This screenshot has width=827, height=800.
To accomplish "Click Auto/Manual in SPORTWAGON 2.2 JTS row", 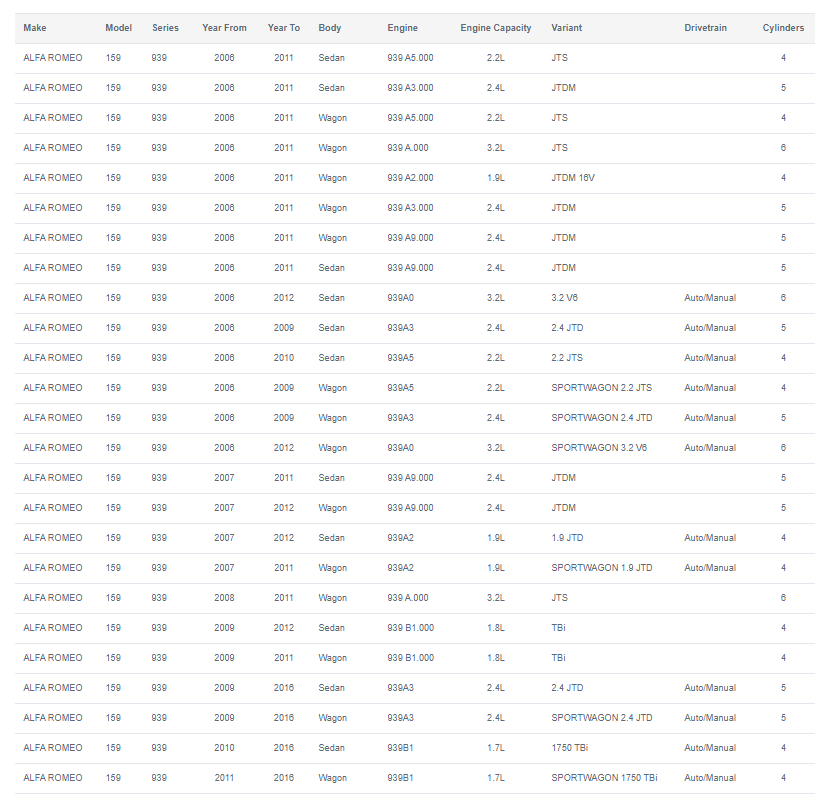I will click(x=710, y=388).
